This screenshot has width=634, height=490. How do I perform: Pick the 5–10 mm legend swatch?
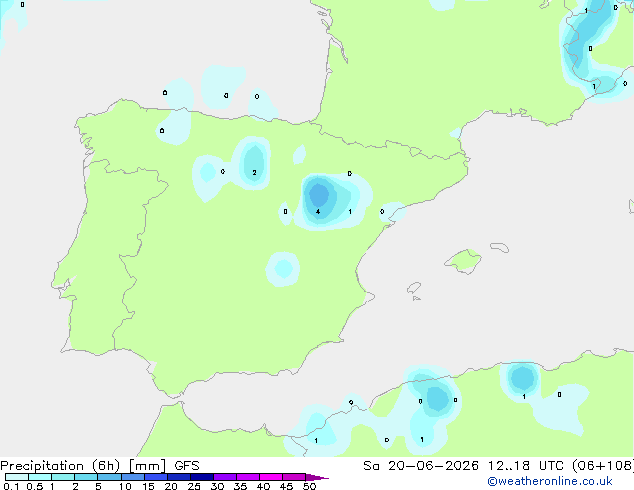coord(109,477)
